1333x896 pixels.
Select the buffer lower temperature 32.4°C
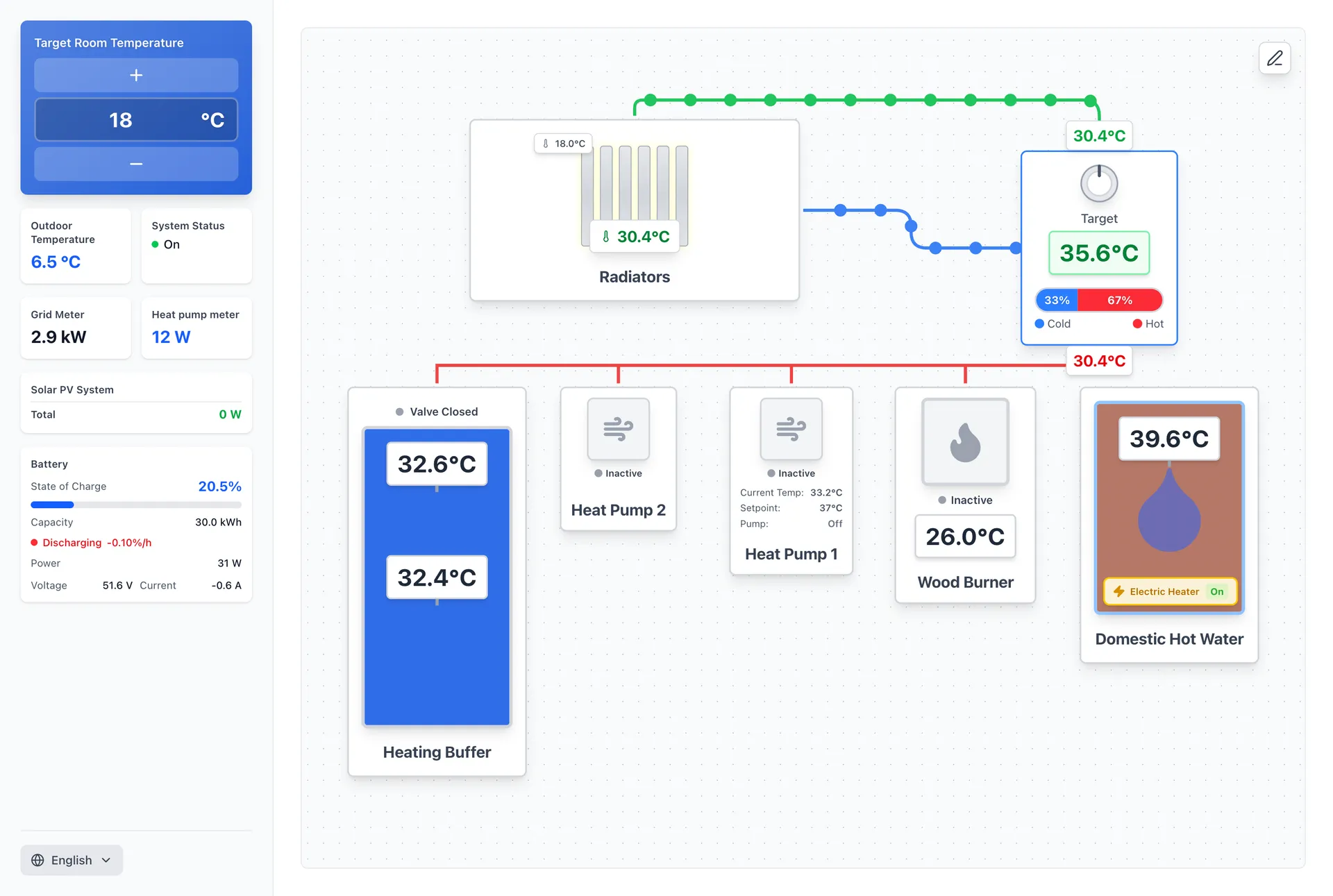(x=437, y=577)
